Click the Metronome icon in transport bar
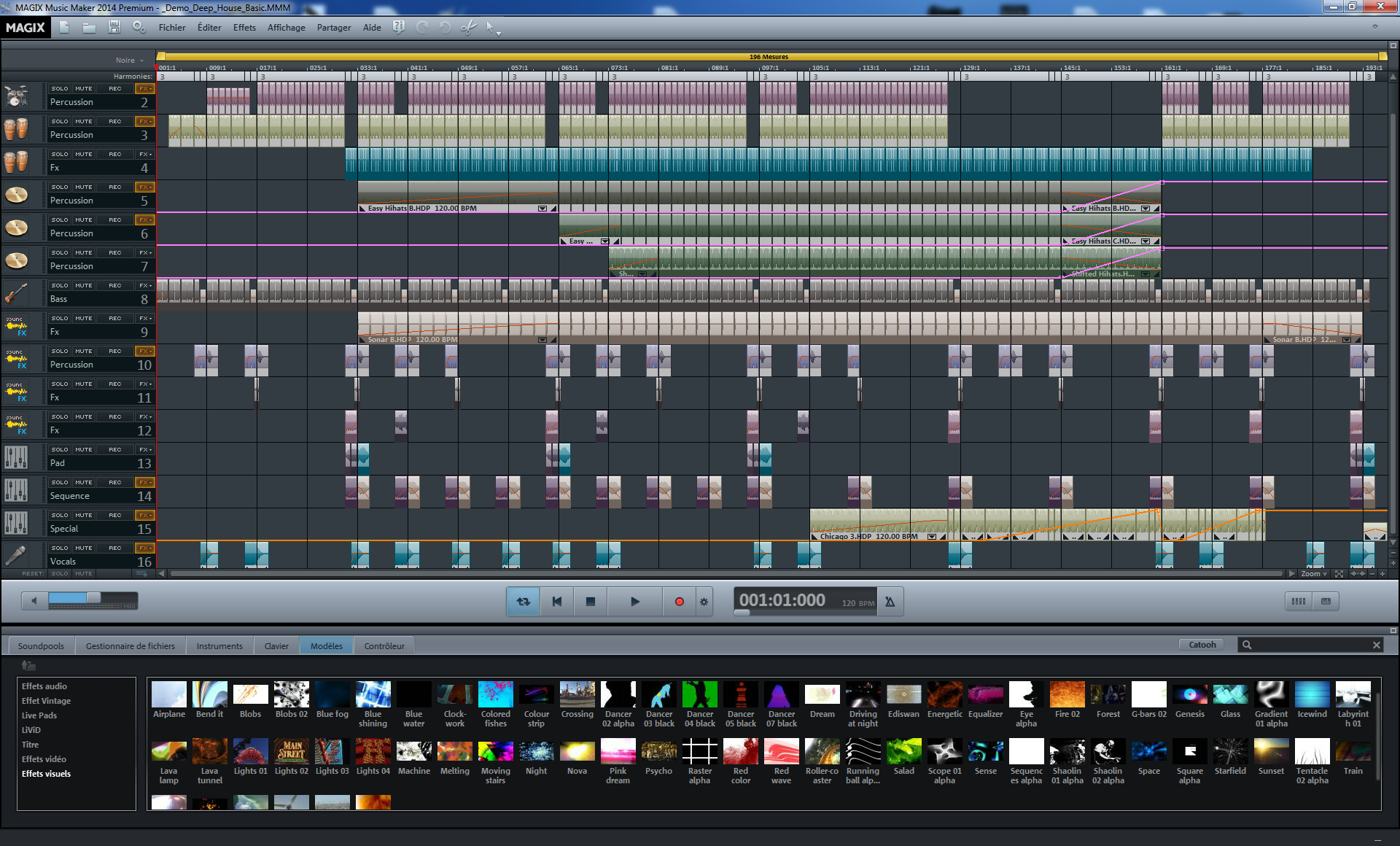Viewport: 1400px width, 846px height. tap(895, 601)
